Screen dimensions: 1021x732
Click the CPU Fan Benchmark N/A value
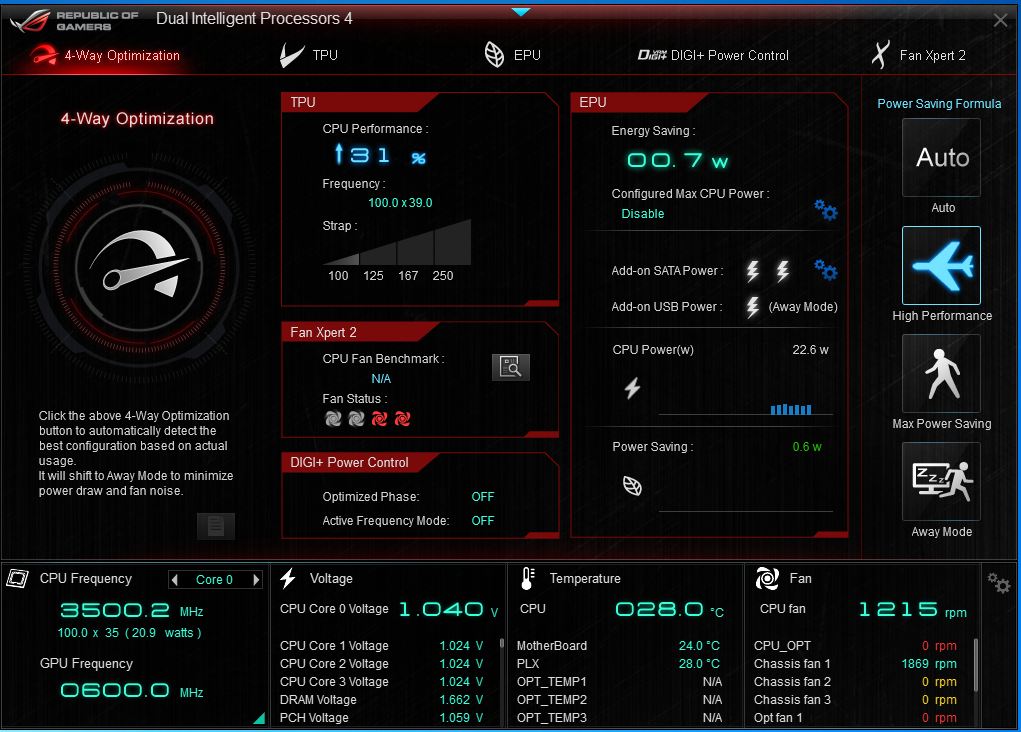tap(381, 379)
